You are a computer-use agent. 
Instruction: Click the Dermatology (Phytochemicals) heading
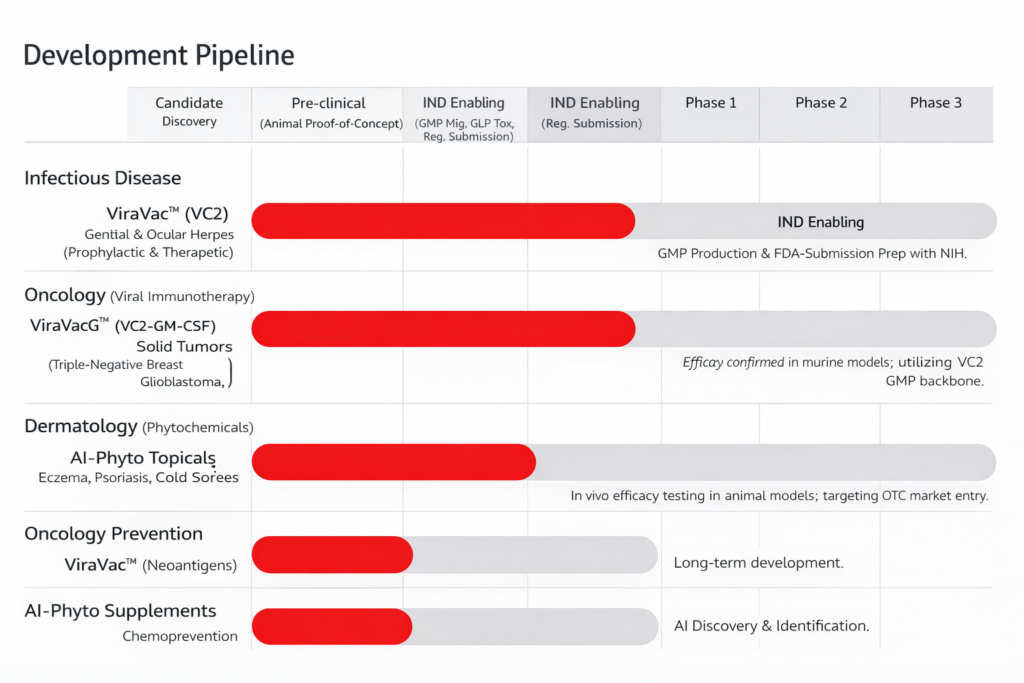(139, 427)
